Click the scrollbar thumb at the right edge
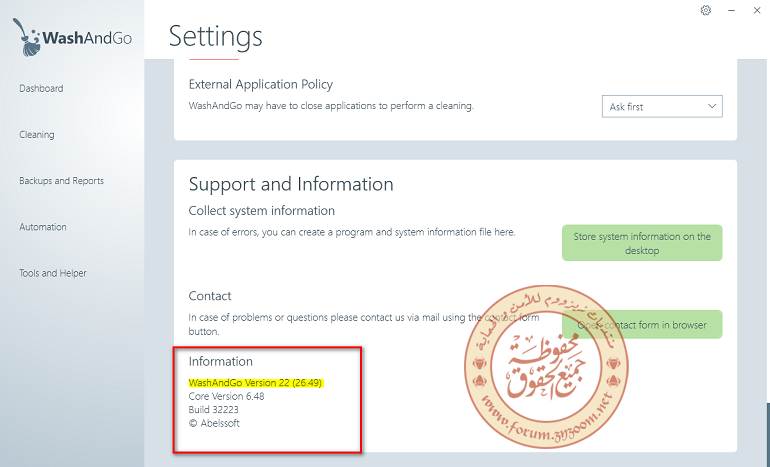The image size is (770, 467). tap(768, 434)
